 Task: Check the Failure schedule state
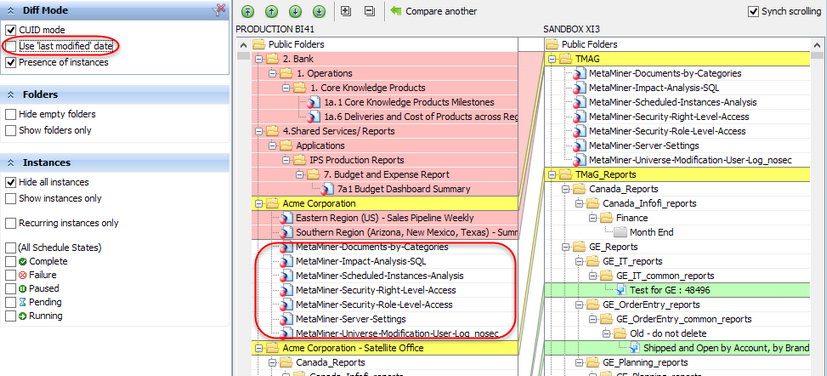coord(11,275)
